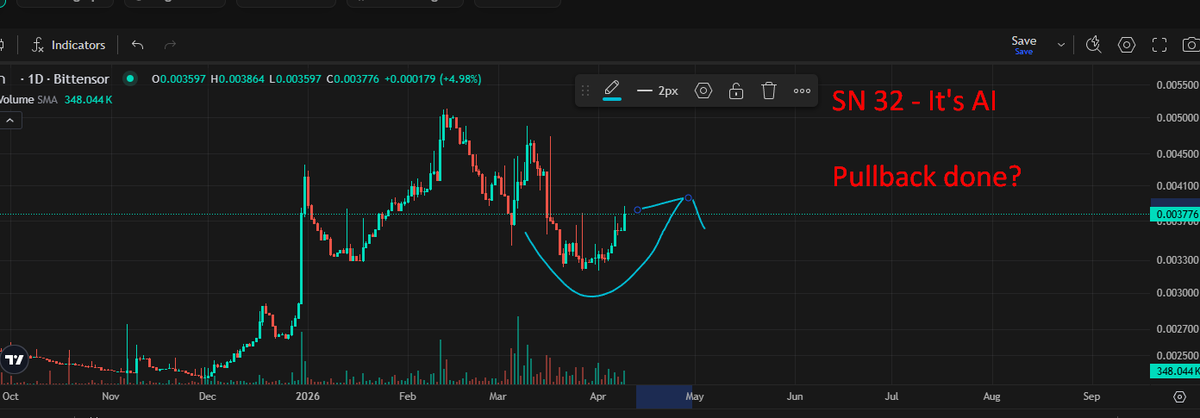Toggle fullscreen mode
The width and height of the screenshot is (1200, 418).
1160,44
